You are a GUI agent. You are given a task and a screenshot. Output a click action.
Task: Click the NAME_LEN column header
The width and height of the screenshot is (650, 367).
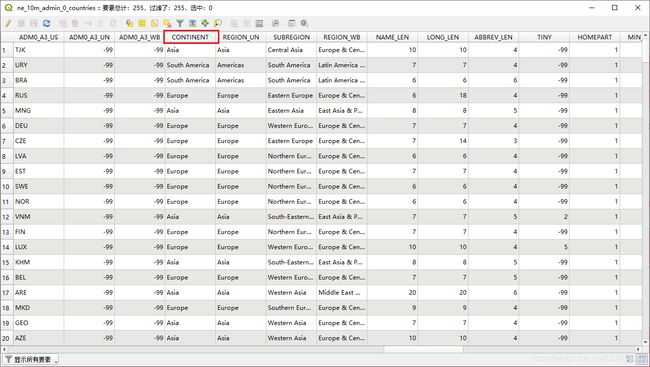(393, 37)
